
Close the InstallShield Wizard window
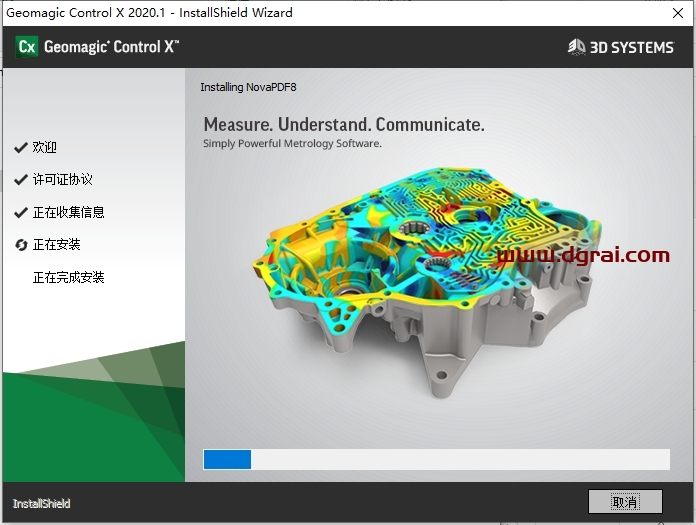coord(678,13)
